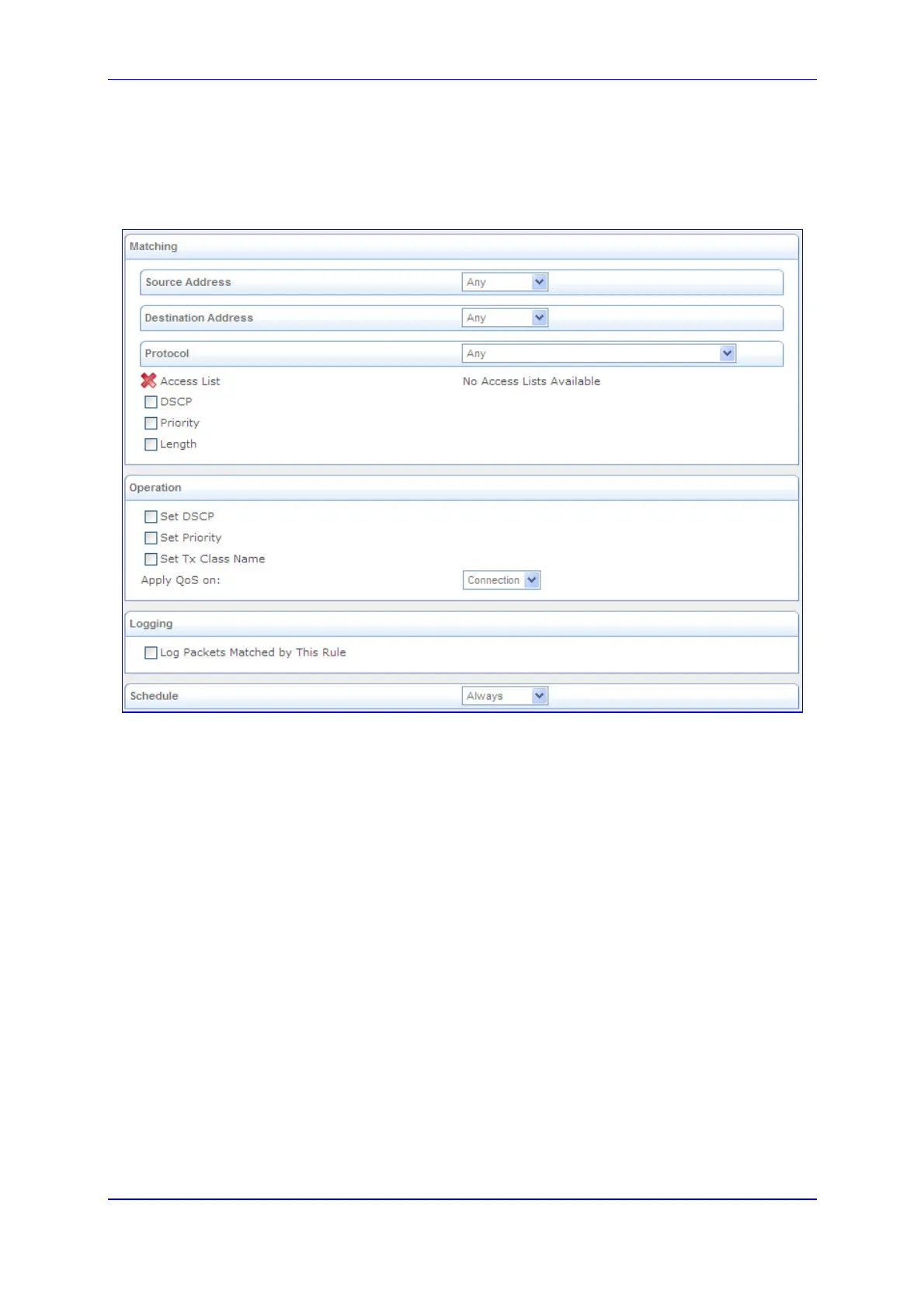924x1308 pixels.
Task: Enable the Set DSCP operation checkbox
Action: pos(151,517)
